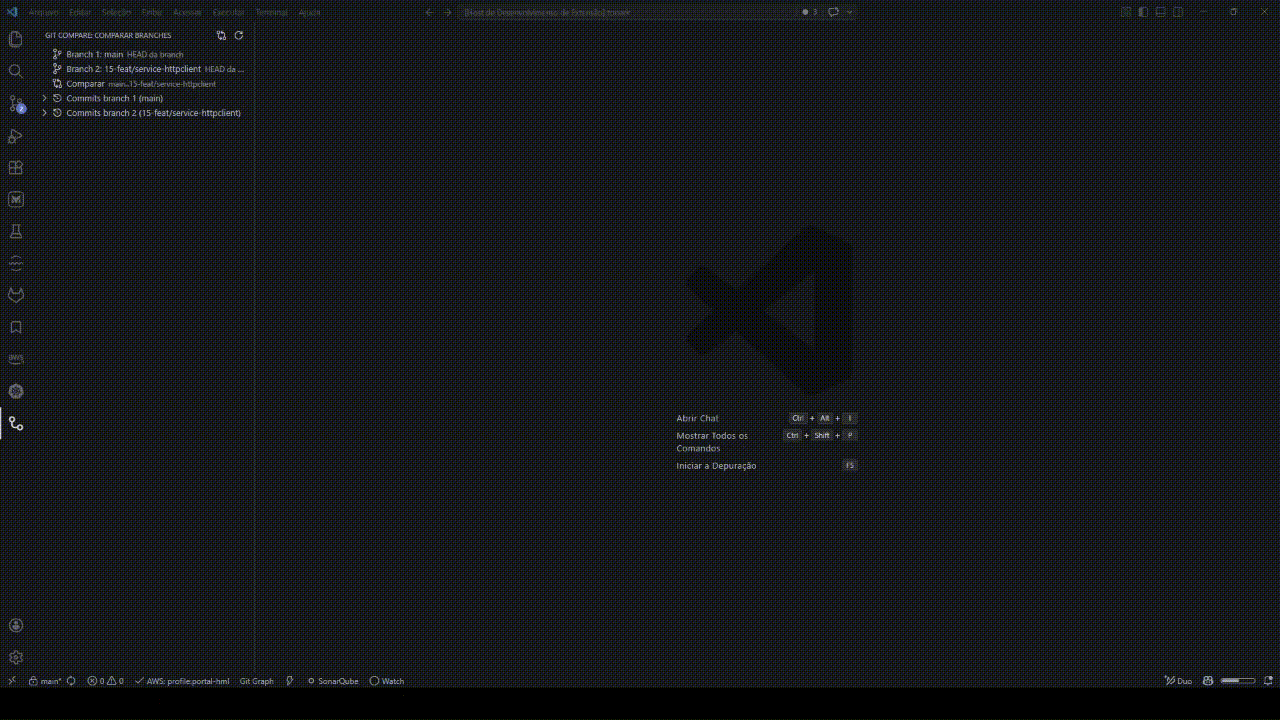
Task: Open the Acessar menu
Action: pyautogui.click(x=187, y=12)
